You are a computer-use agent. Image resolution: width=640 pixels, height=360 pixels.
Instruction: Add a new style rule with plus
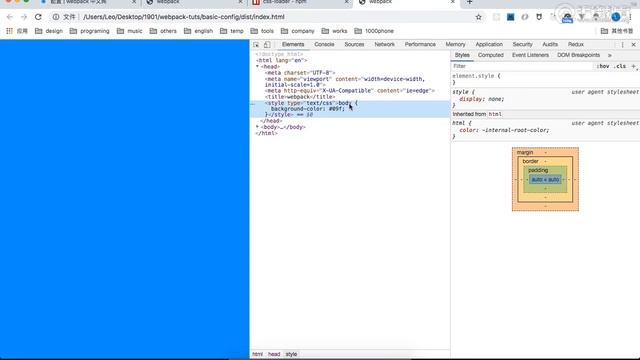click(633, 66)
